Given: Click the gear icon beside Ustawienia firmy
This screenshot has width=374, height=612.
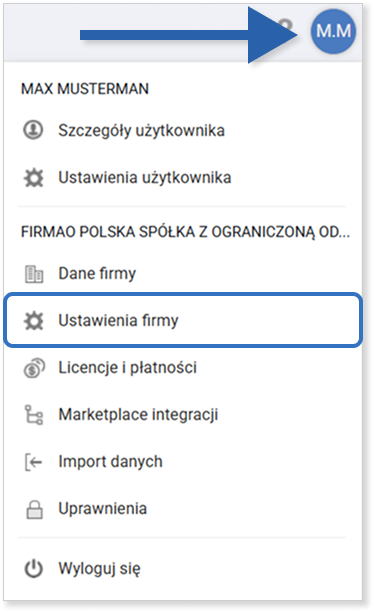Looking at the screenshot, I should tap(34, 321).
